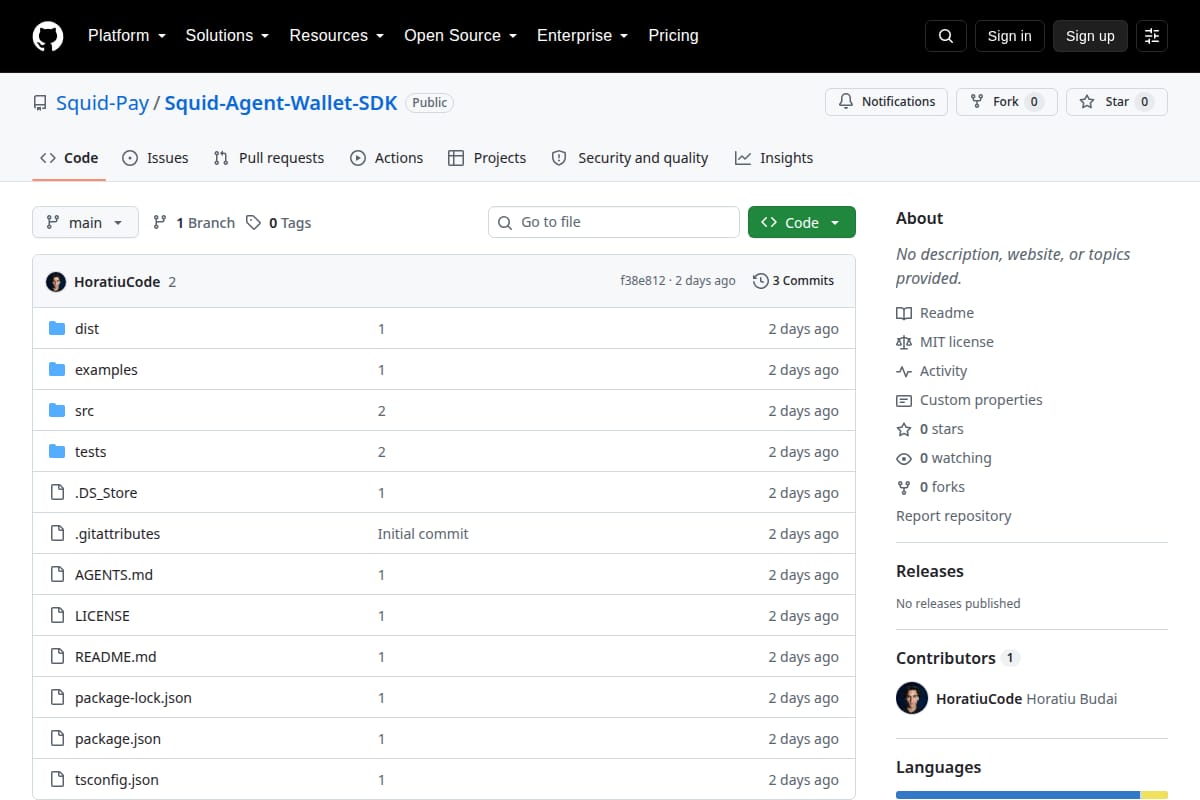Screen dimensions: 1200x800
Task: Expand the Solutions menu
Action: click(227, 36)
